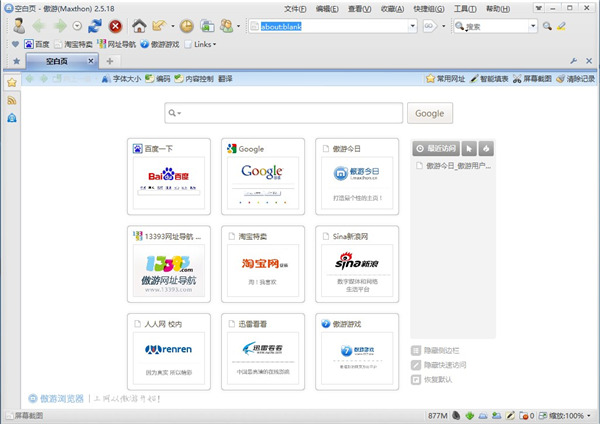
Task: Open the Go button dropdown arrow
Action: [x=443, y=26]
